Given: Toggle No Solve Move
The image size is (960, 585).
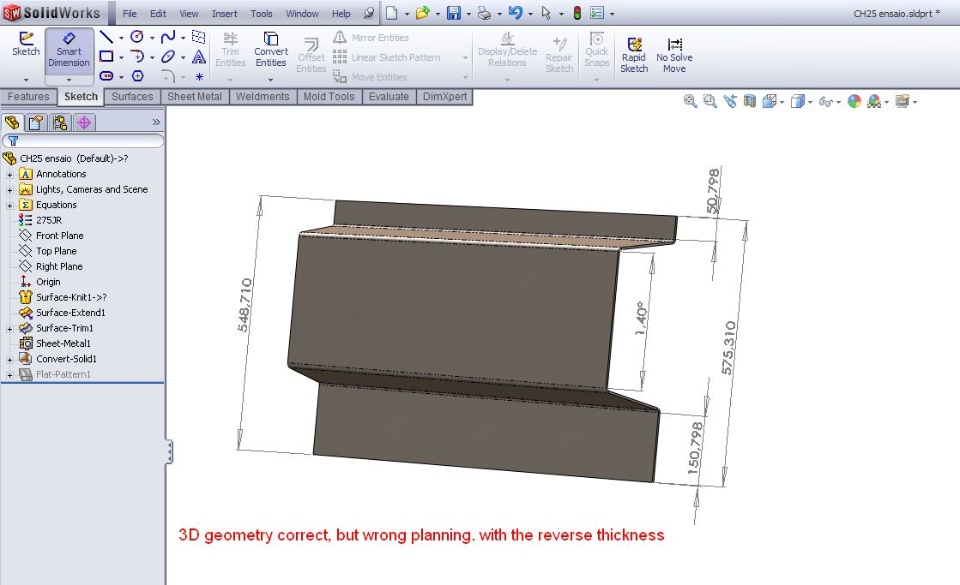Looking at the screenshot, I should tap(674, 56).
